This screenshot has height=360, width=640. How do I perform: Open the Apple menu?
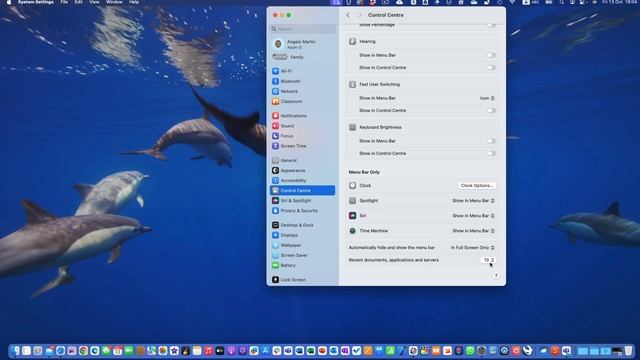tap(9, 2)
